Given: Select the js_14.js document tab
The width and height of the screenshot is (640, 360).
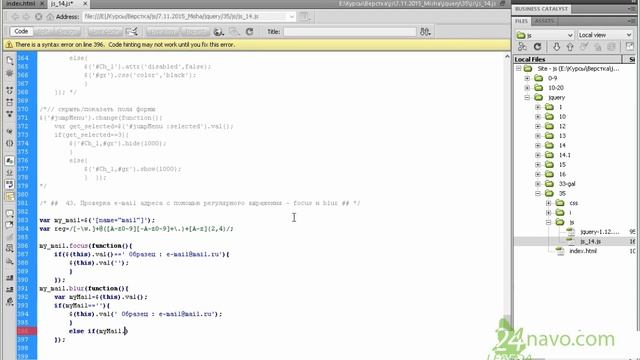Looking at the screenshot, I should [x=62, y=4].
